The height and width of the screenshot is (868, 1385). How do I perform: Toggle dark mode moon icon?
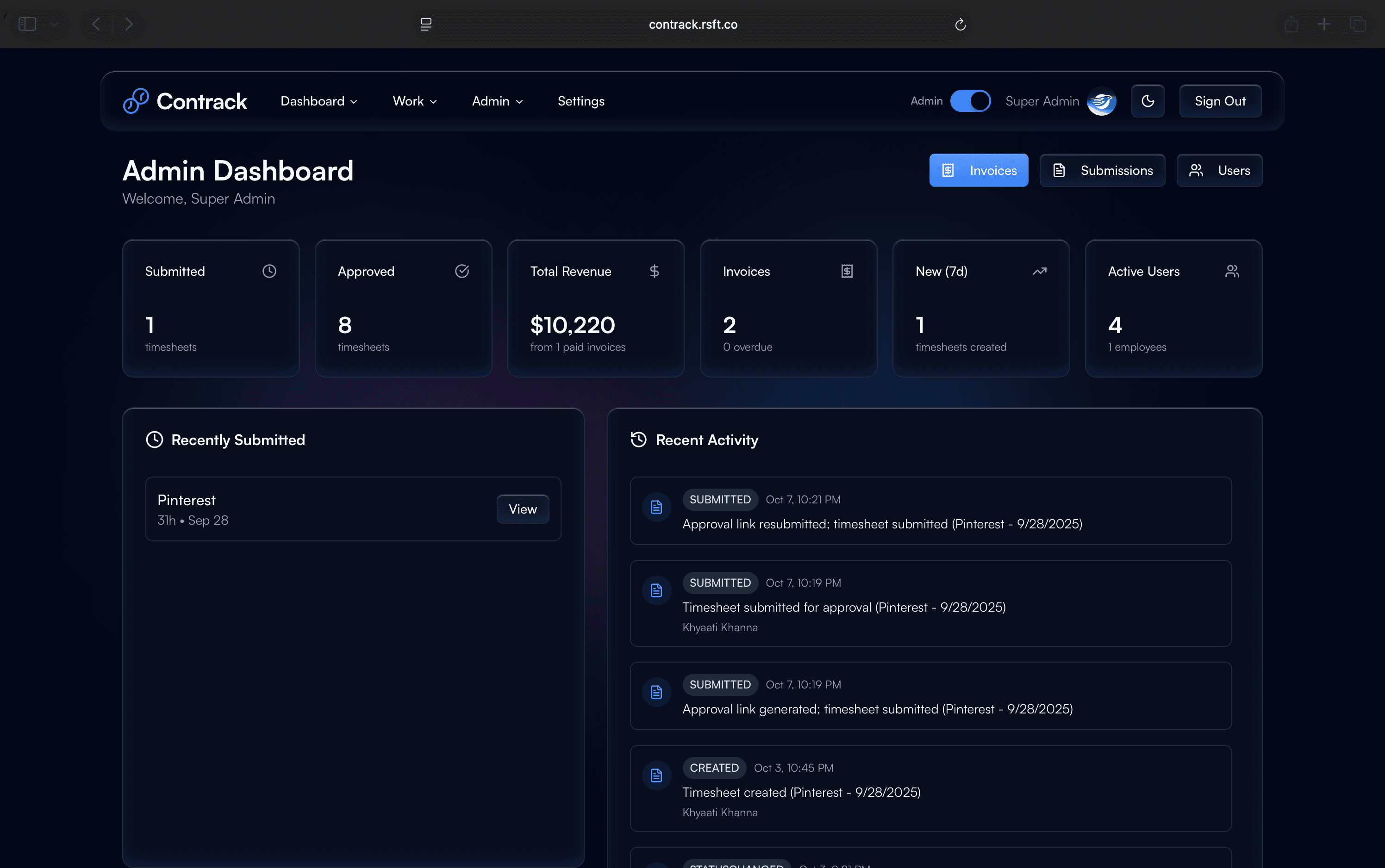[x=1147, y=101]
